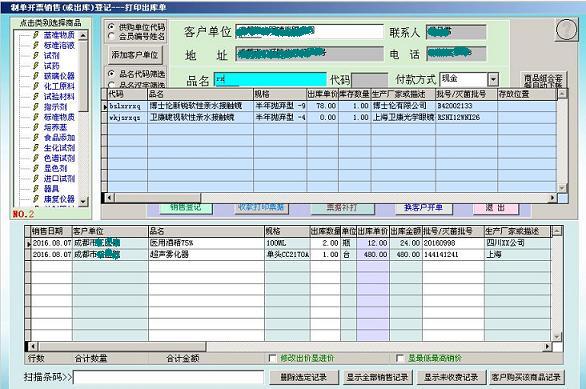Click the leaf icon beside 基准物质

pos(36,35)
